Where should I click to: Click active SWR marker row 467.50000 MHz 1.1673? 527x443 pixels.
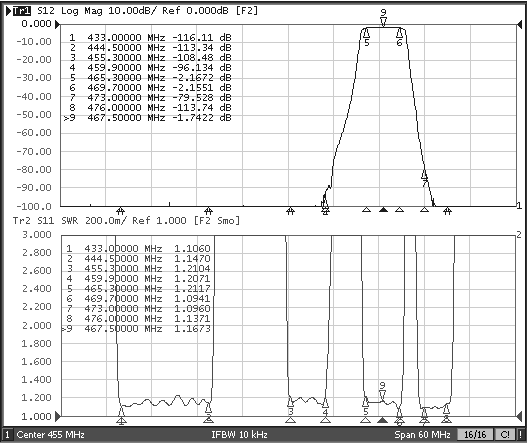click(x=136, y=328)
